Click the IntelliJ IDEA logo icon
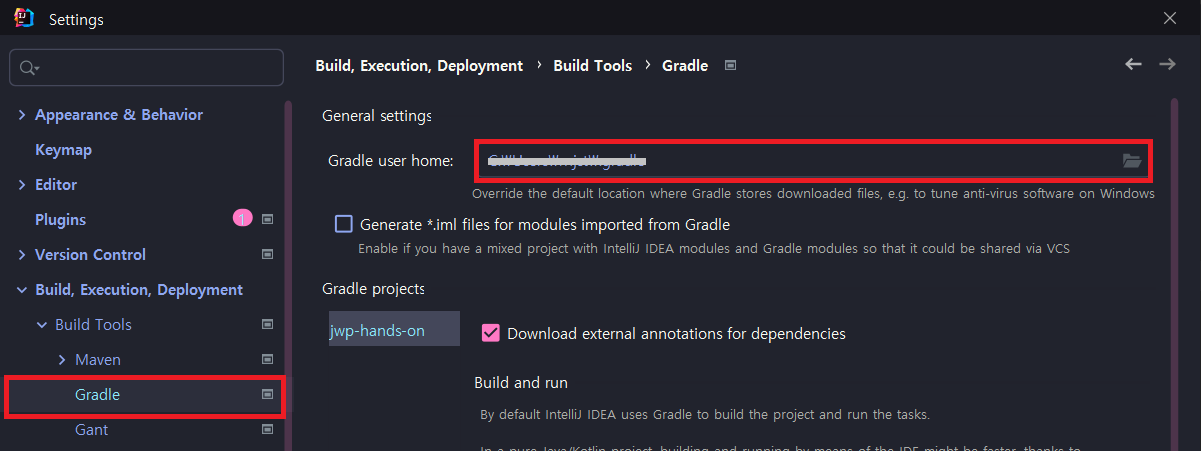Screen dimensions: 1201x451 click(24, 18)
